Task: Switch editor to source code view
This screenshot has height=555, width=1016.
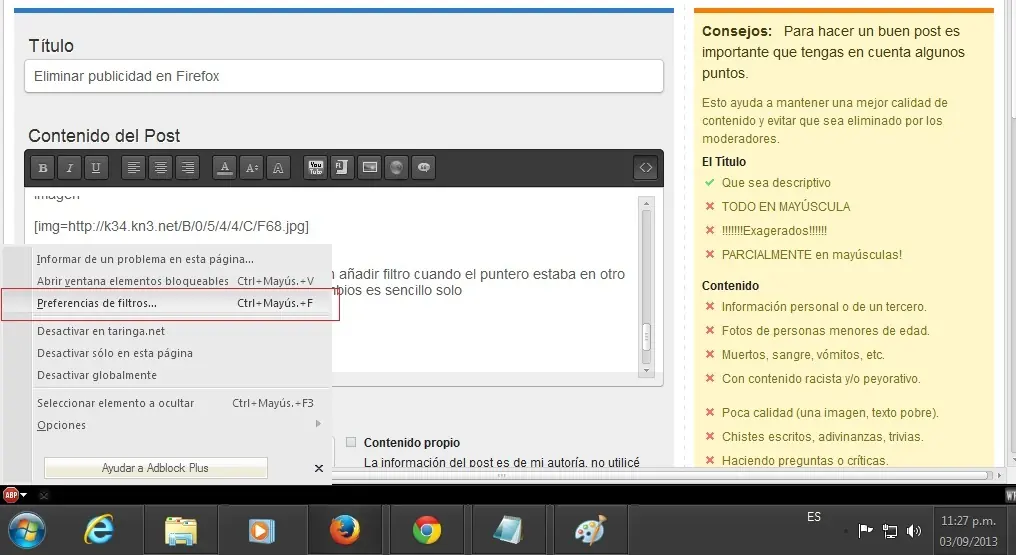Action: click(x=645, y=168)
